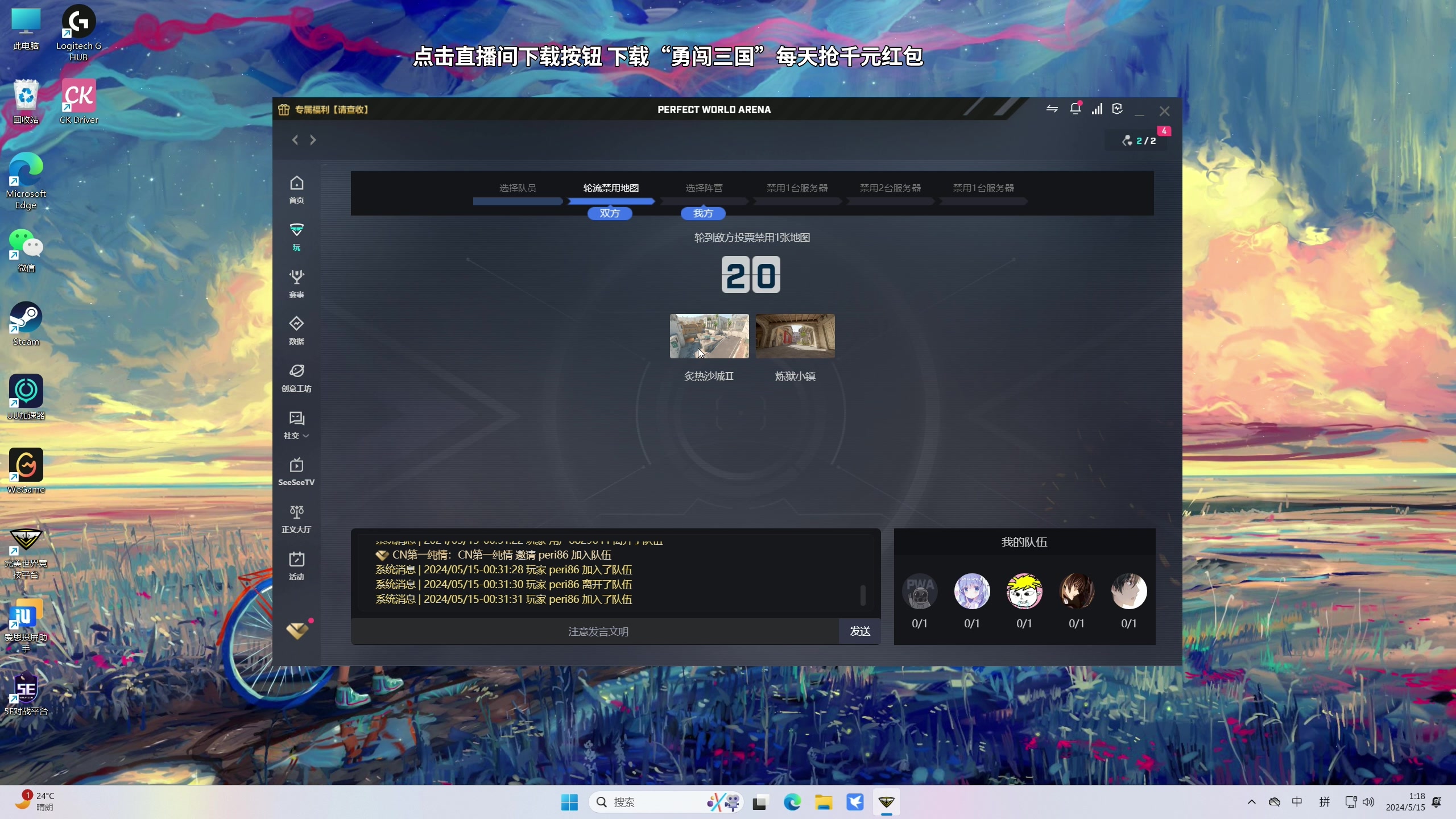Check the network signal bars icon
The image size is (1456, 819).
(1097, 109)
